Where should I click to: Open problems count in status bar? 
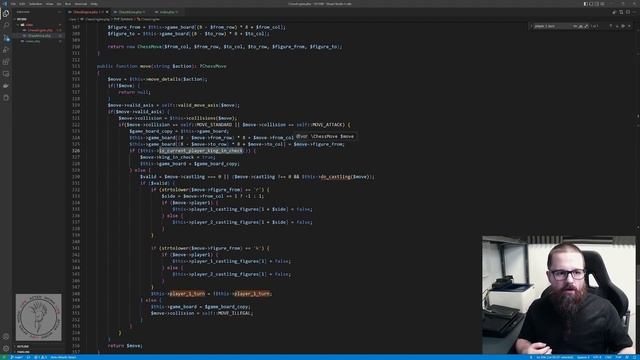(x=40, y=357)
